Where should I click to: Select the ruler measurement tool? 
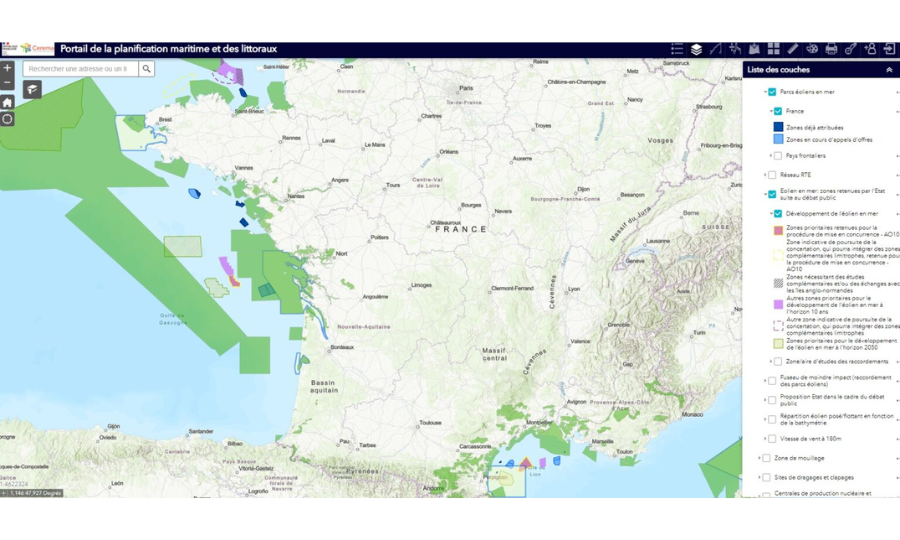point(792,49)
